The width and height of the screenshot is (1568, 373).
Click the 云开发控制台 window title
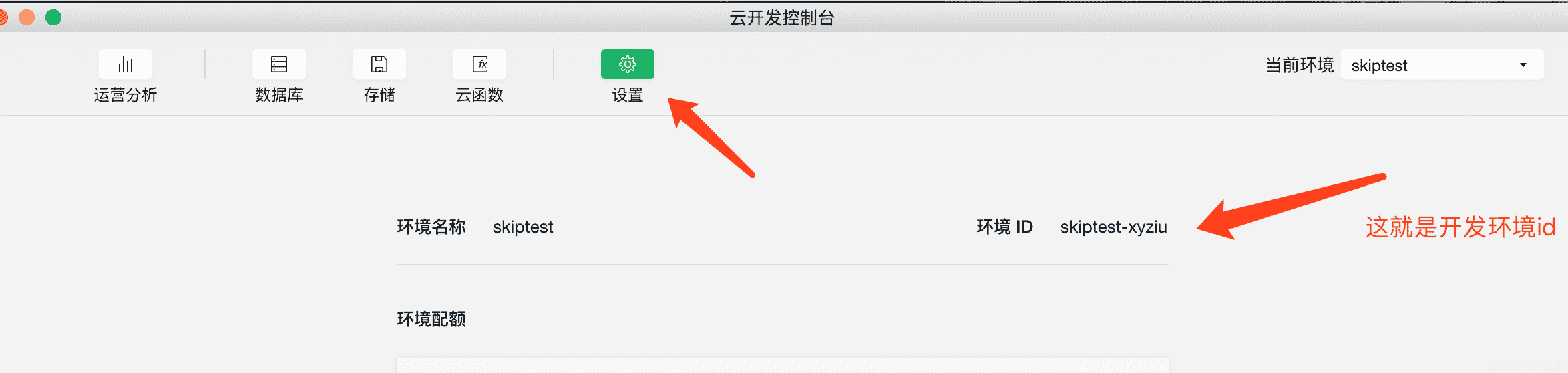[x=782, y=18]
